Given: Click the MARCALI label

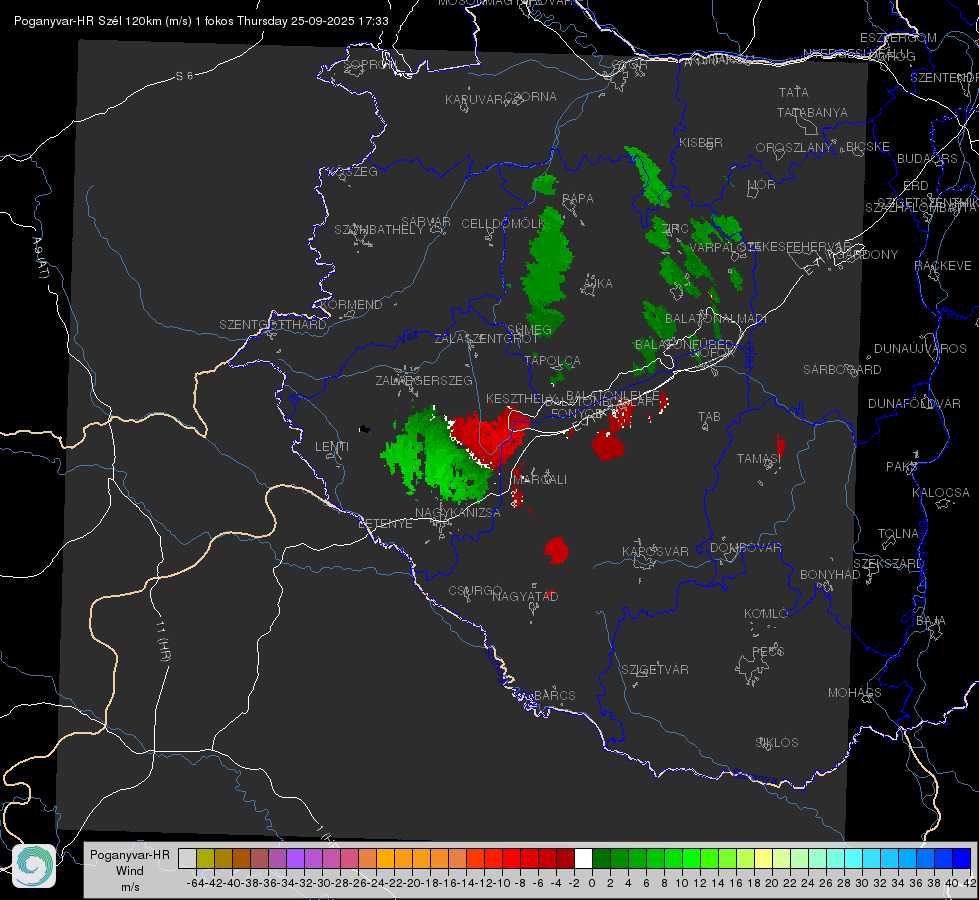Looking at the screenshot, I should [539, 480].
